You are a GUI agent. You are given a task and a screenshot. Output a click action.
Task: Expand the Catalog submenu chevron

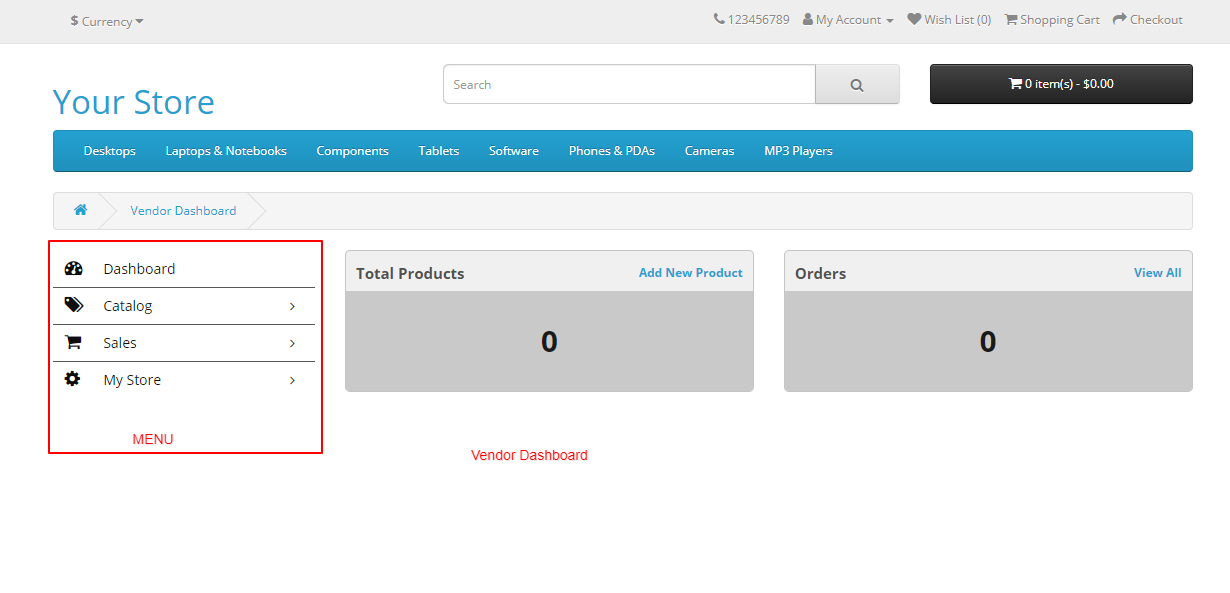[292, 306]
